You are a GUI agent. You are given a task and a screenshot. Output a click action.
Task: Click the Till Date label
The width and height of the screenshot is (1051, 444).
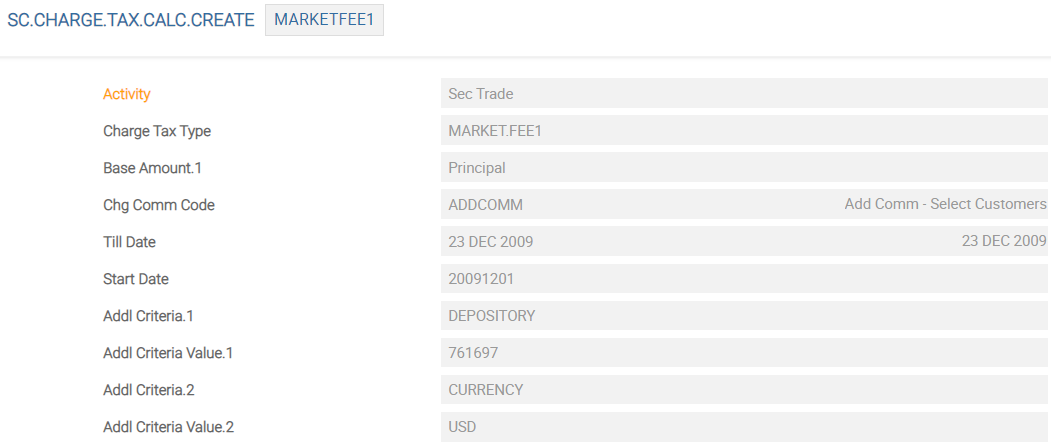[130, 242]
